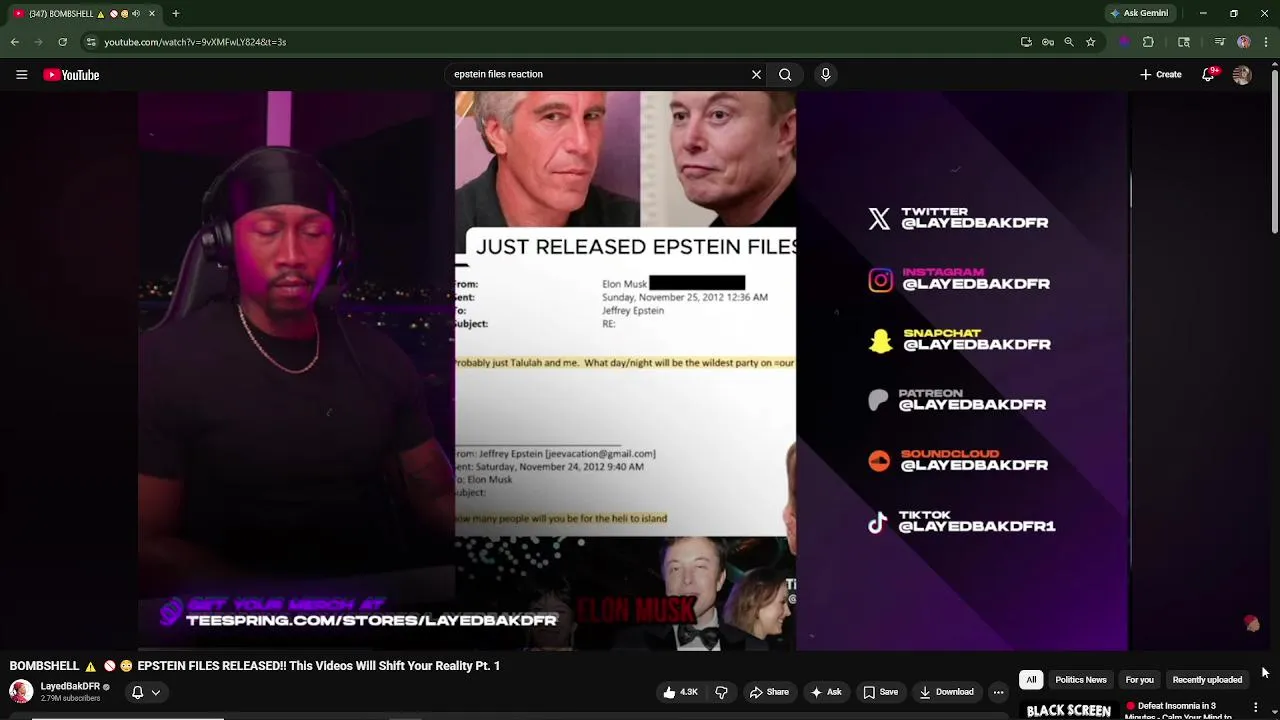Open a new tab with the plus
1280x720 pixels.
(175, 13)
